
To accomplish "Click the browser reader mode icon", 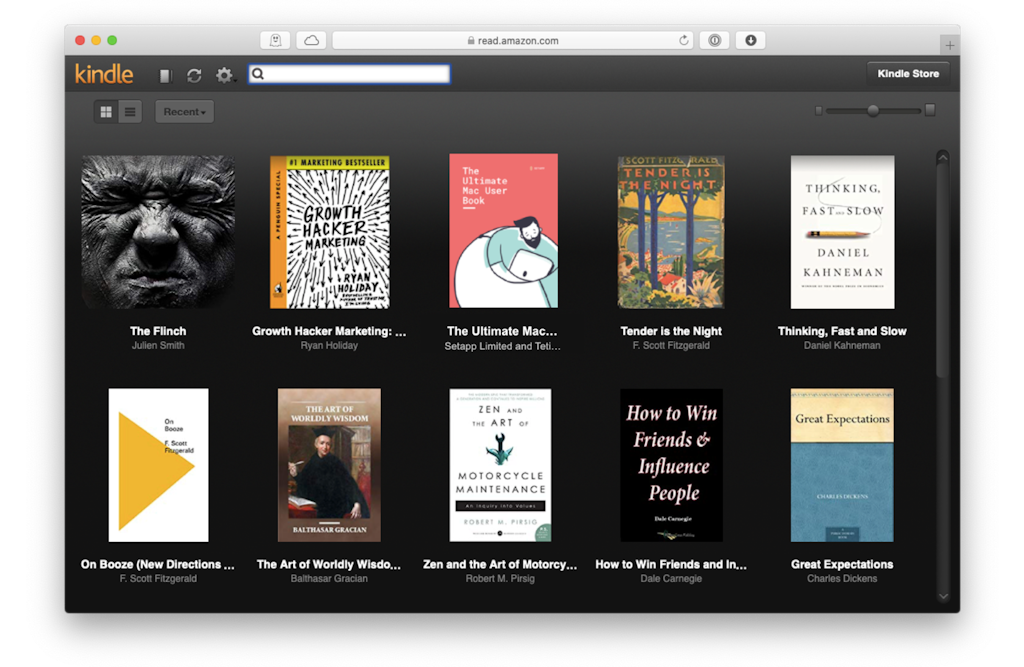I will pos(275,40).
